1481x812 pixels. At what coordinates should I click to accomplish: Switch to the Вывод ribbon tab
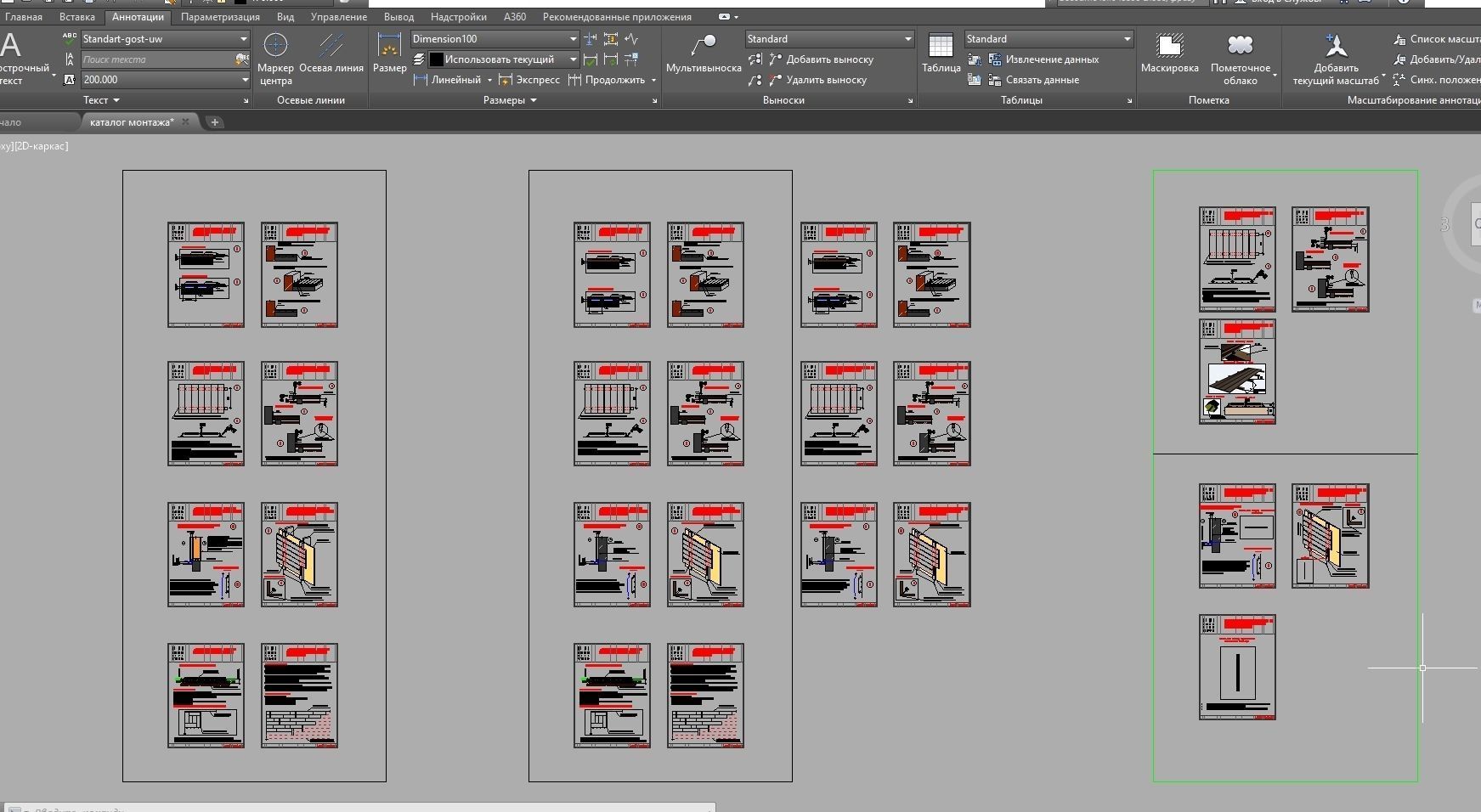[399, 17]
